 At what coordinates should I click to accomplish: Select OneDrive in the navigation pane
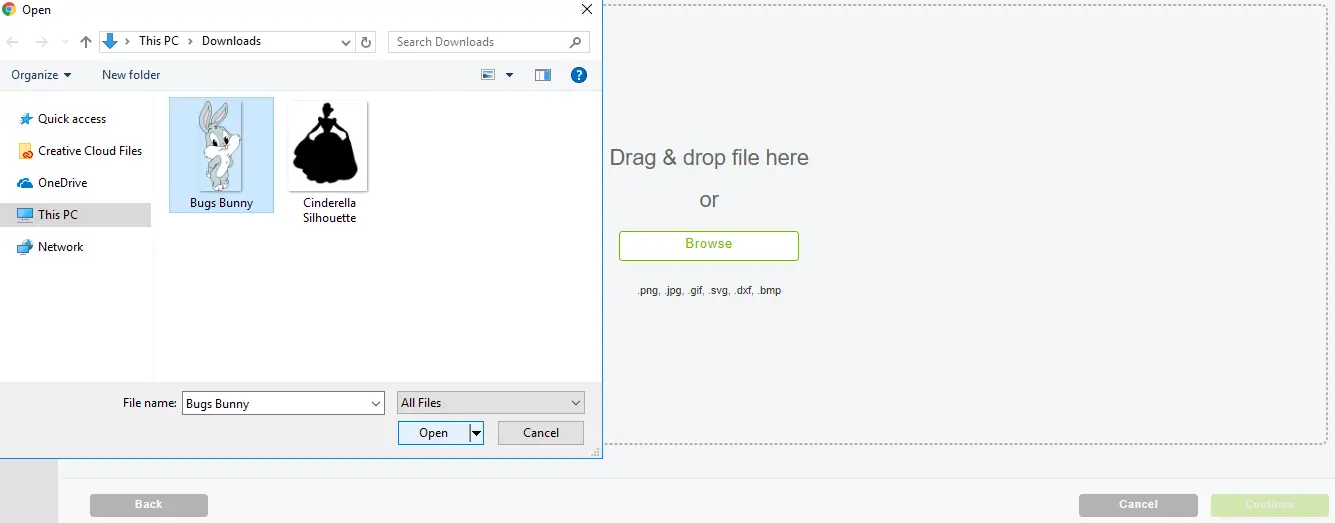(63, 183)
